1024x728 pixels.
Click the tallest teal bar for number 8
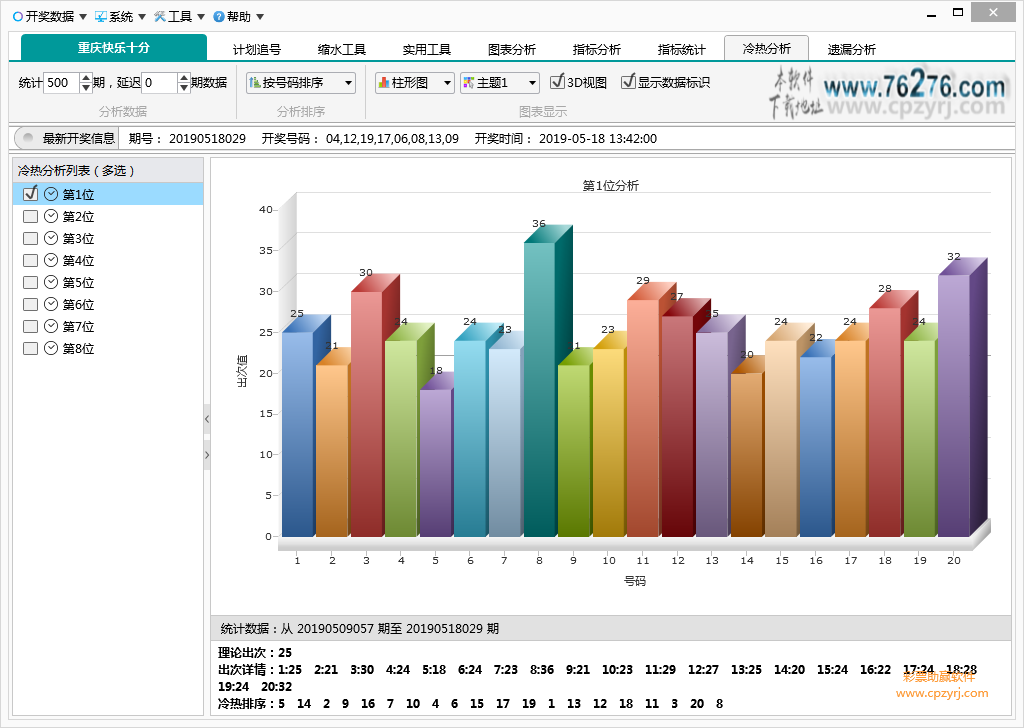[x=539, y=389]
